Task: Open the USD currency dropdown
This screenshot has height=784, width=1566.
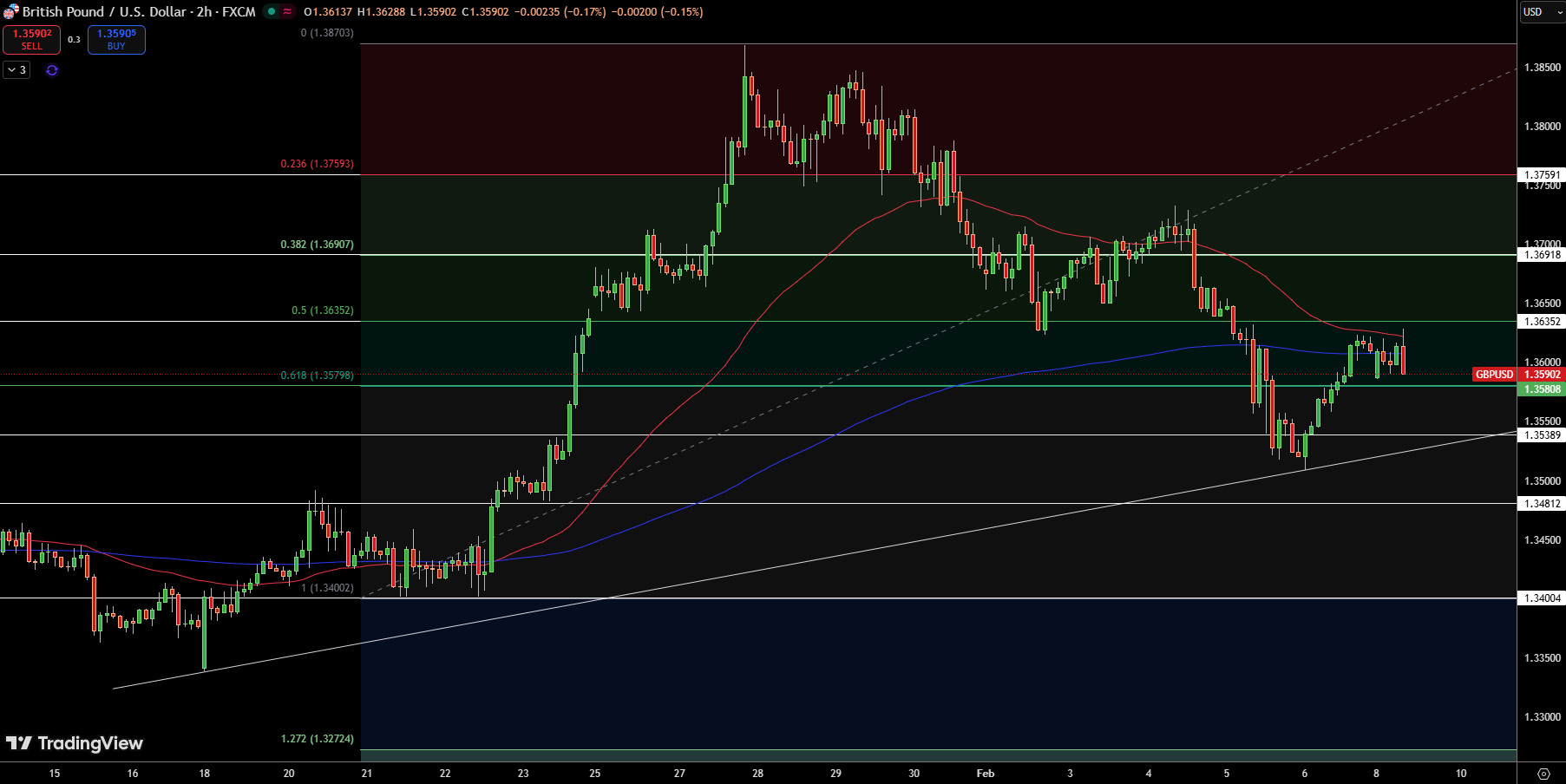Action: 1541,12
